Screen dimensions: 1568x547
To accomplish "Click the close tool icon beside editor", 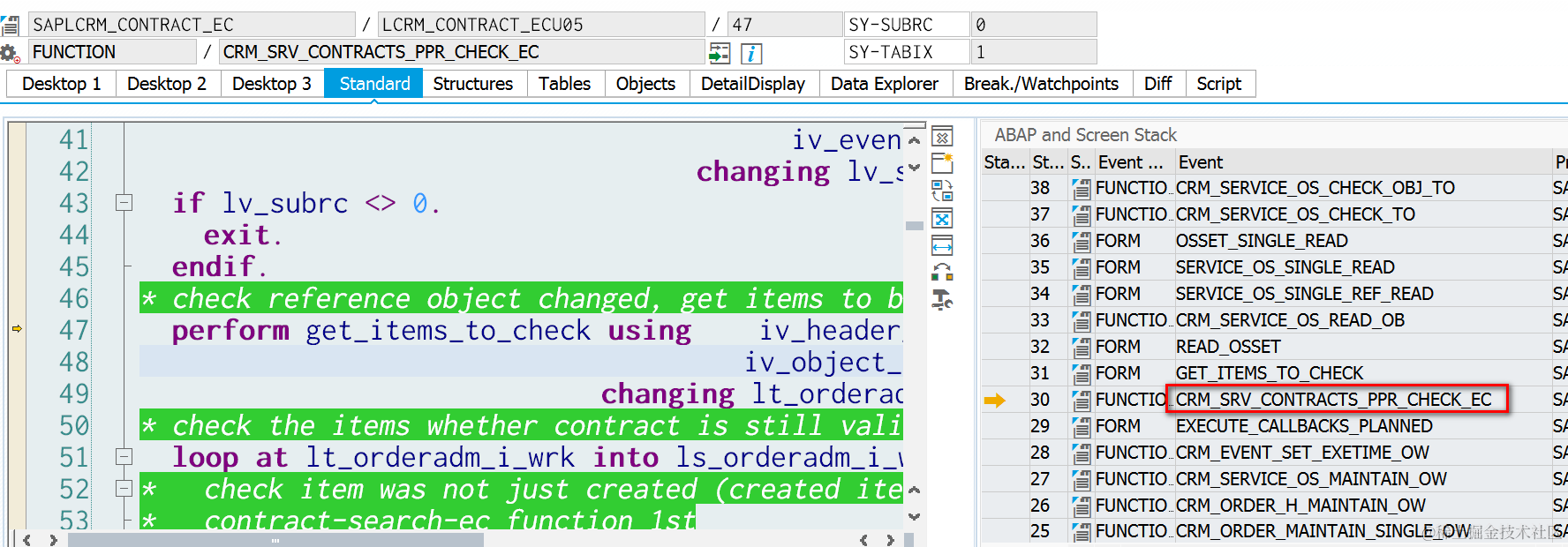I will [x=942, y=138].
